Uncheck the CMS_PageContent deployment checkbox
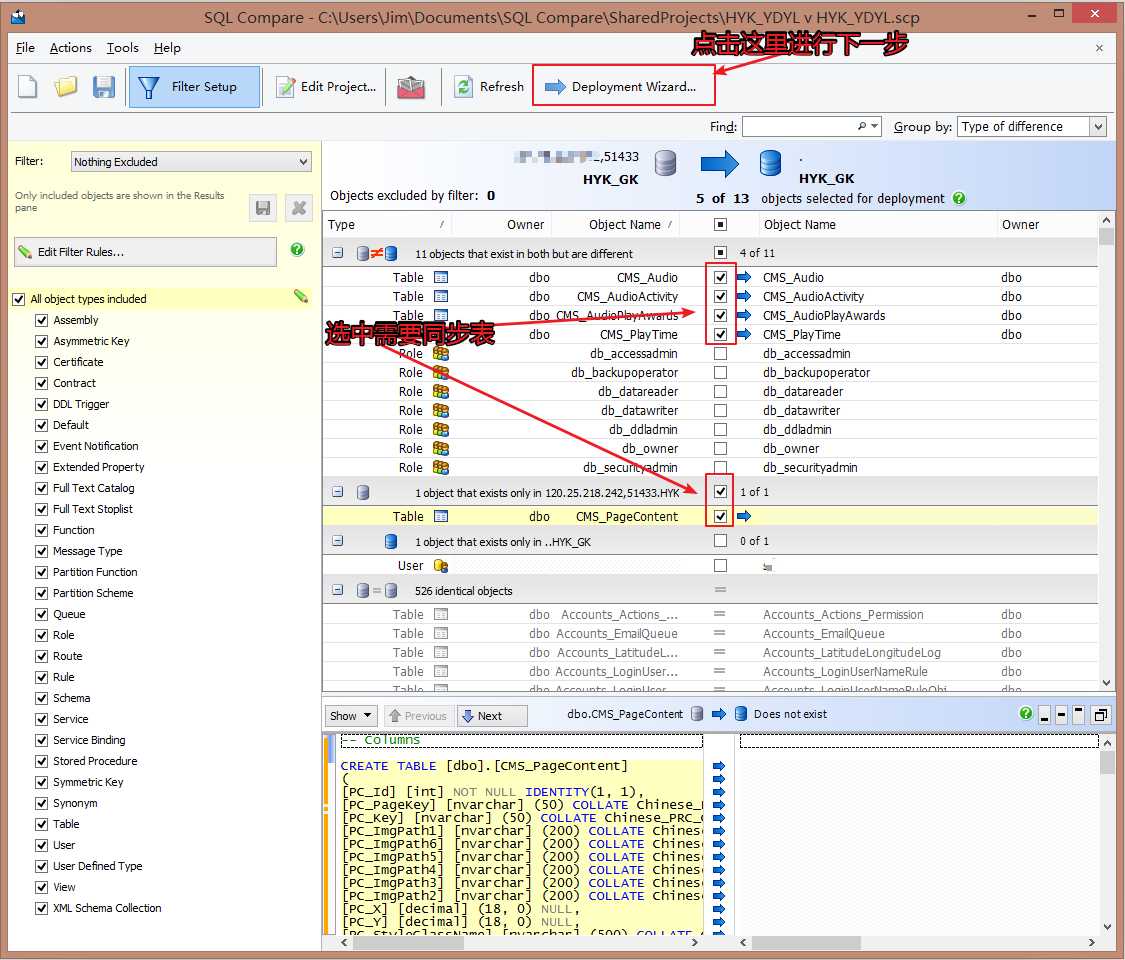This screenshot has width=1125, height=960. [720, 516]
